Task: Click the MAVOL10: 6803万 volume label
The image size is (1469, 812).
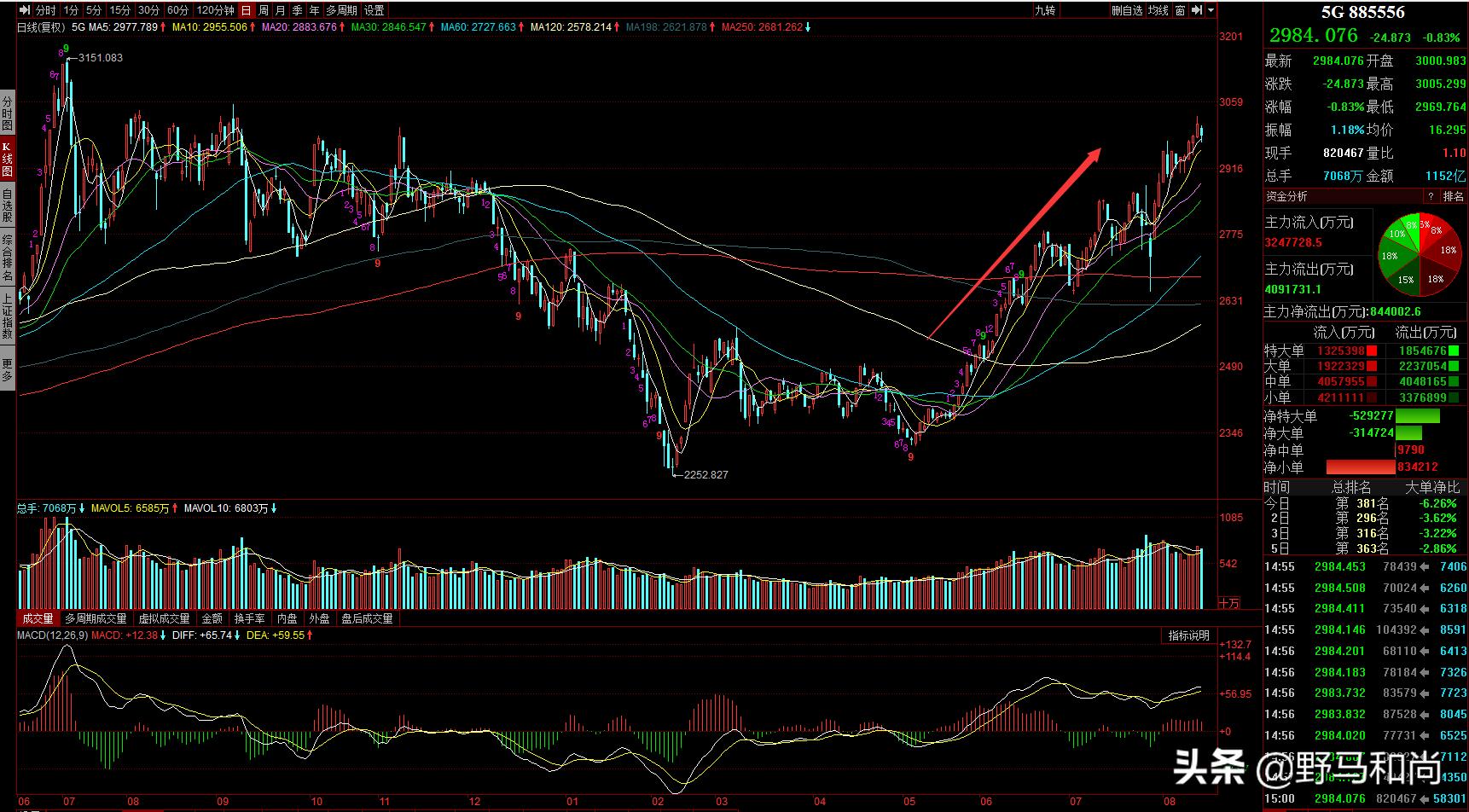Action: coord(225,508)
